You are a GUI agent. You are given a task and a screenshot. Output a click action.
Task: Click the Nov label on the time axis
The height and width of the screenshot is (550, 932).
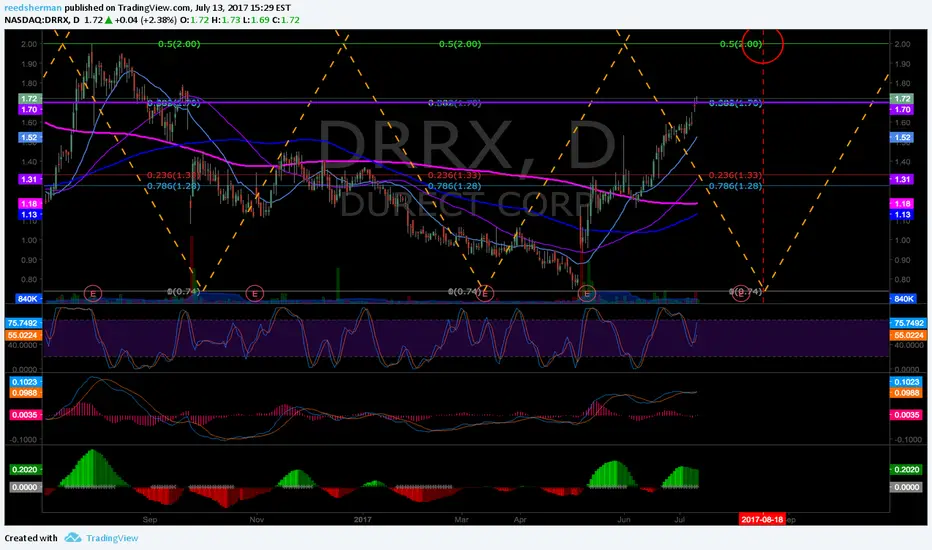point(257,519)
